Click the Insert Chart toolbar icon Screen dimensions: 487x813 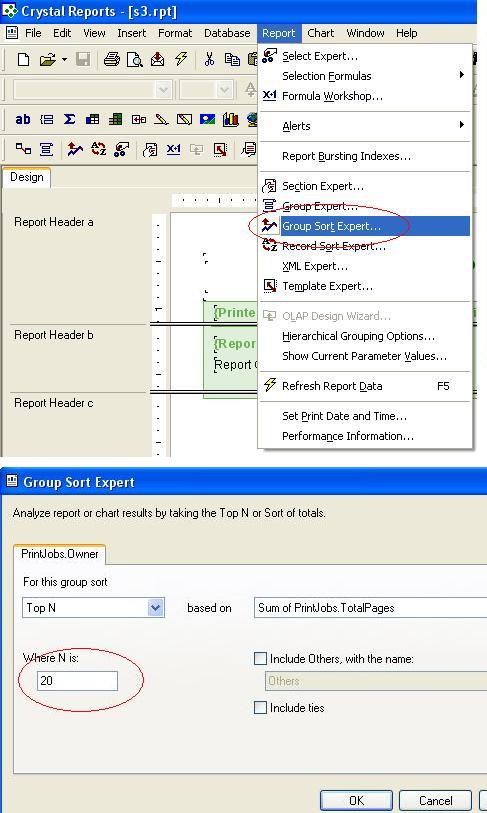tap(230, 120)
